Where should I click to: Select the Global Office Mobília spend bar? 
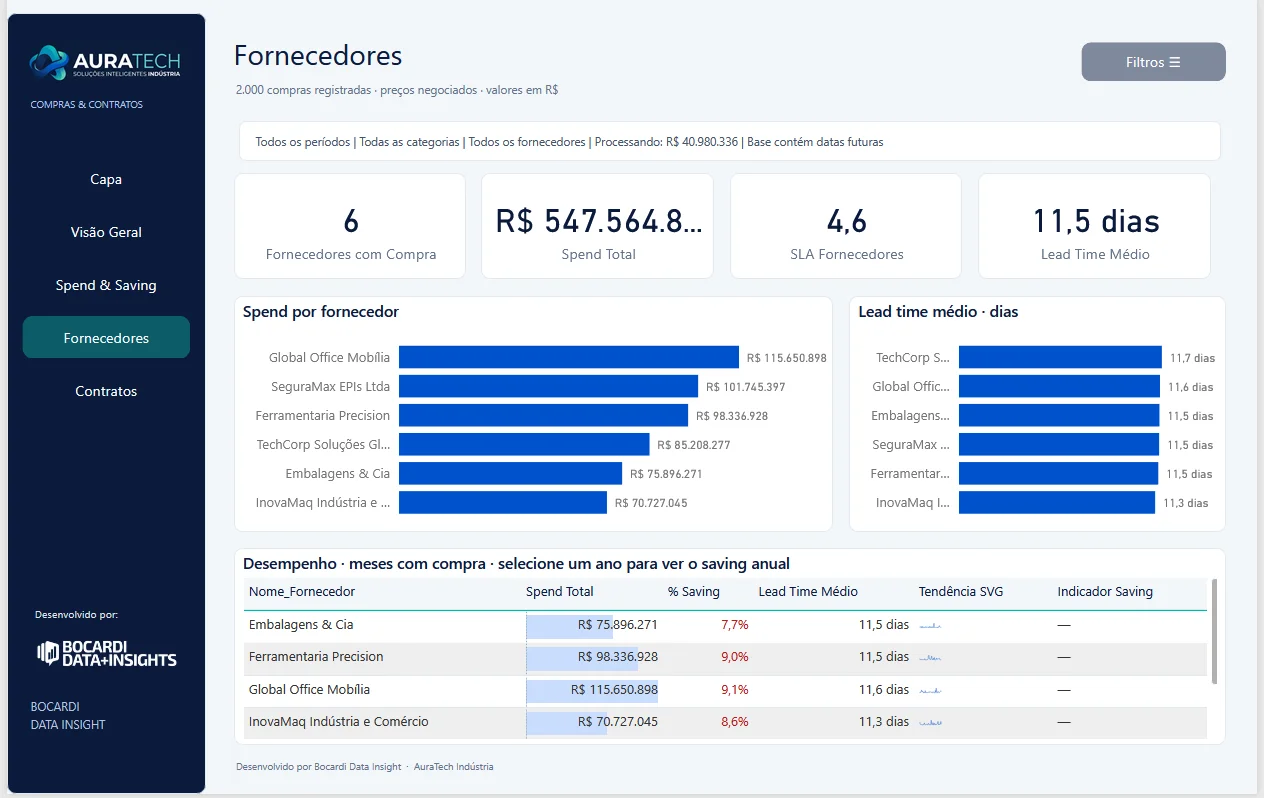569,357
